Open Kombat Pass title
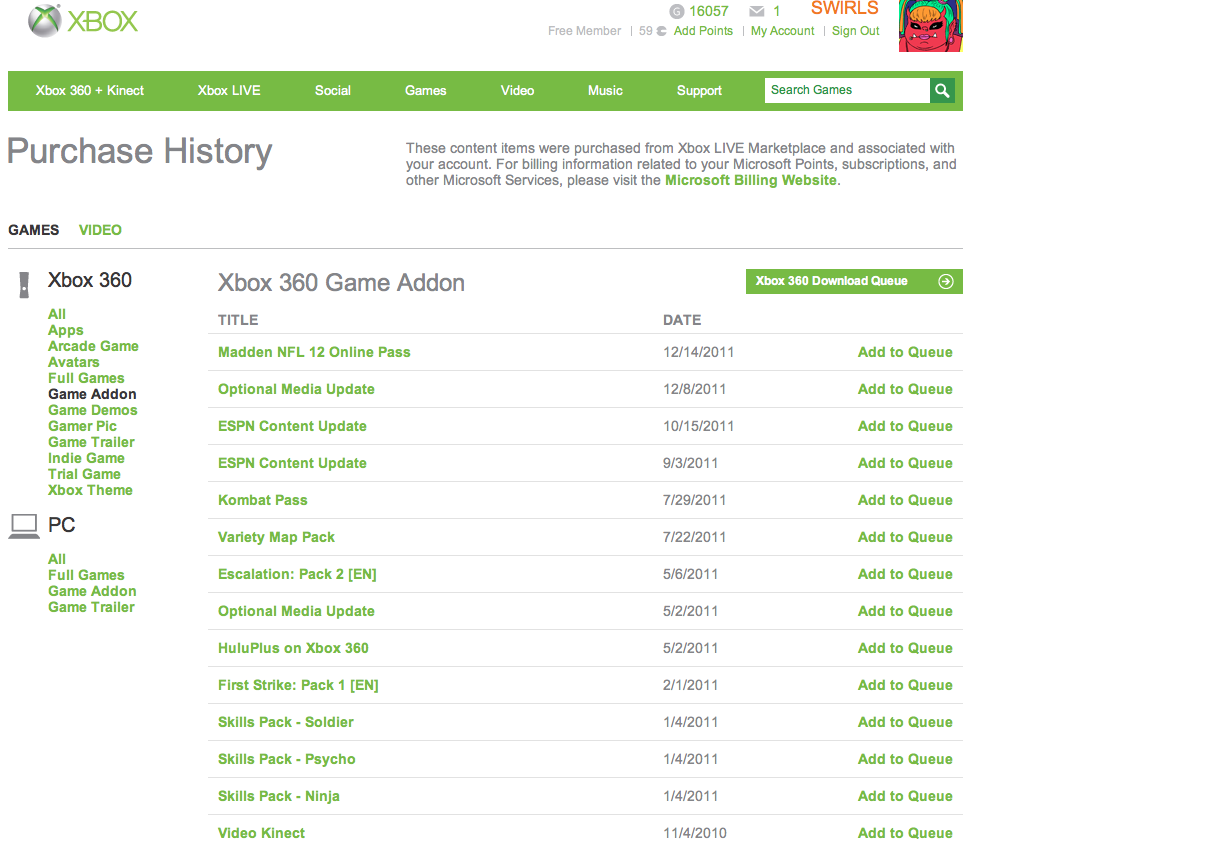Image resolution: width=1219 pixels, height=851 pixels. coord(263,500)
